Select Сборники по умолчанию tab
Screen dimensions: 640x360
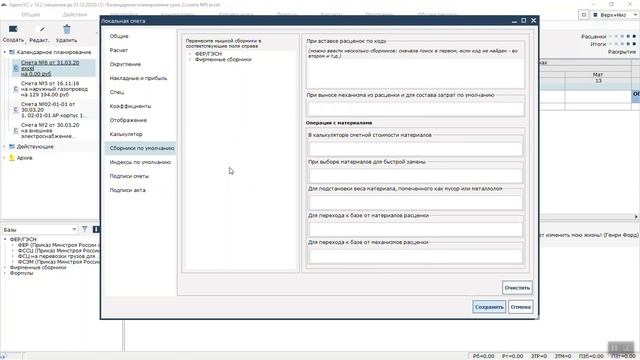tap(140, 148)
